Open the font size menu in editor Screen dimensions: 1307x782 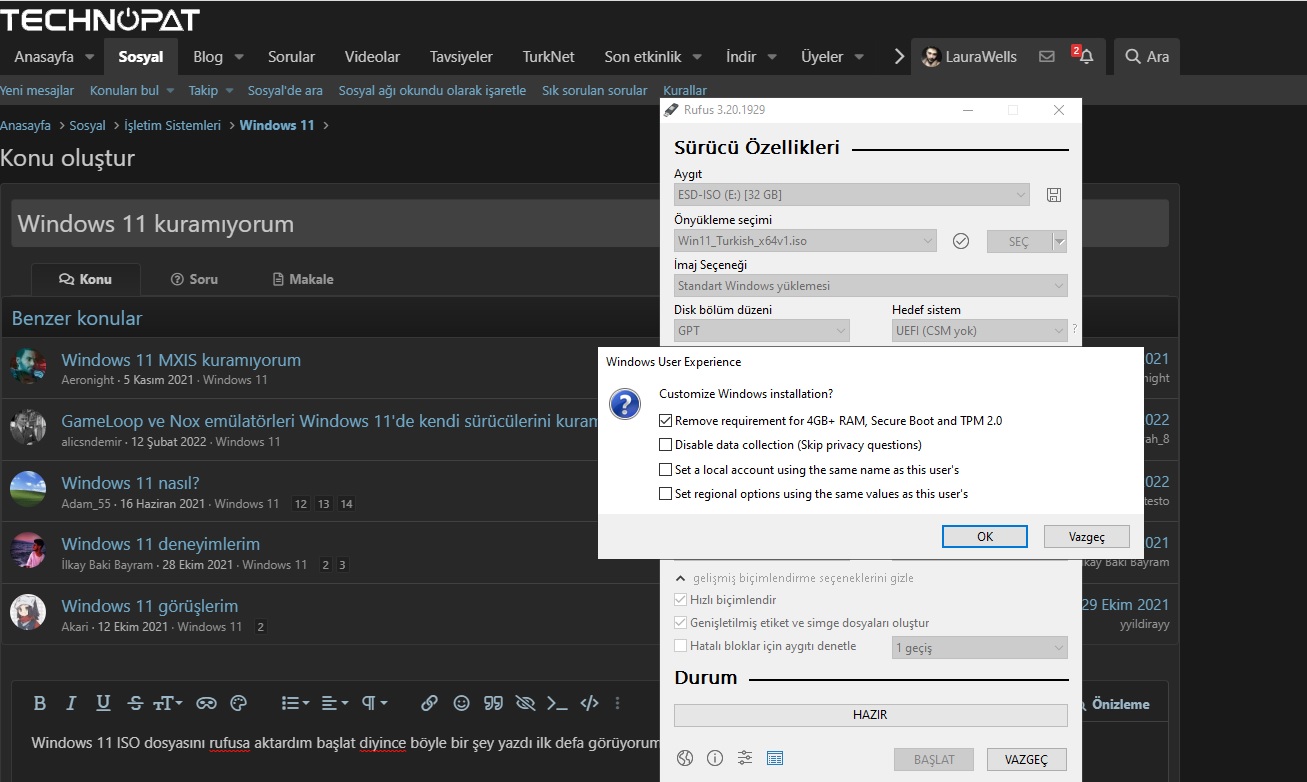(167, 703)
